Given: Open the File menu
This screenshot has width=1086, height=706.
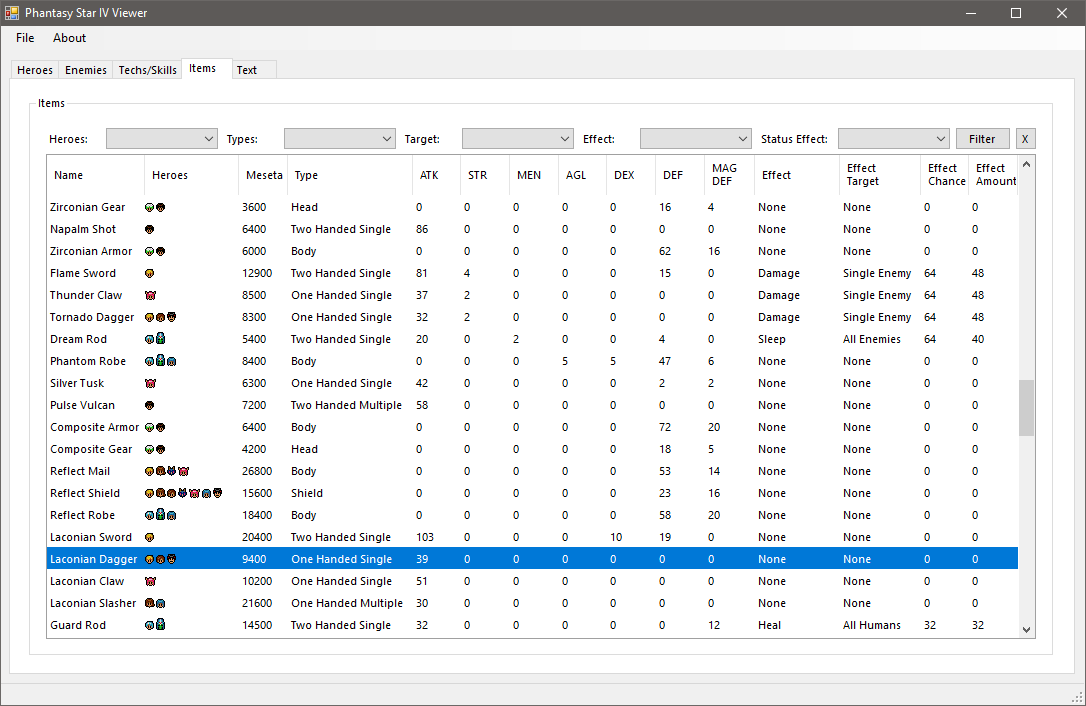Looking at the screenshot, I should 25,38.
